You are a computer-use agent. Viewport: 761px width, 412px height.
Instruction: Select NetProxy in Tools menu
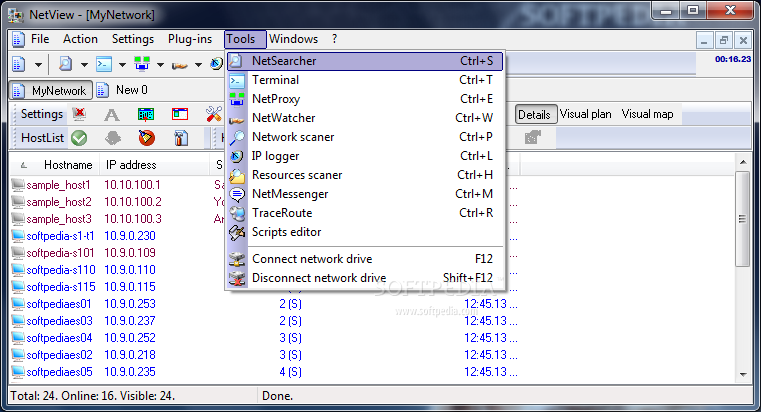(x=365, y=99)
